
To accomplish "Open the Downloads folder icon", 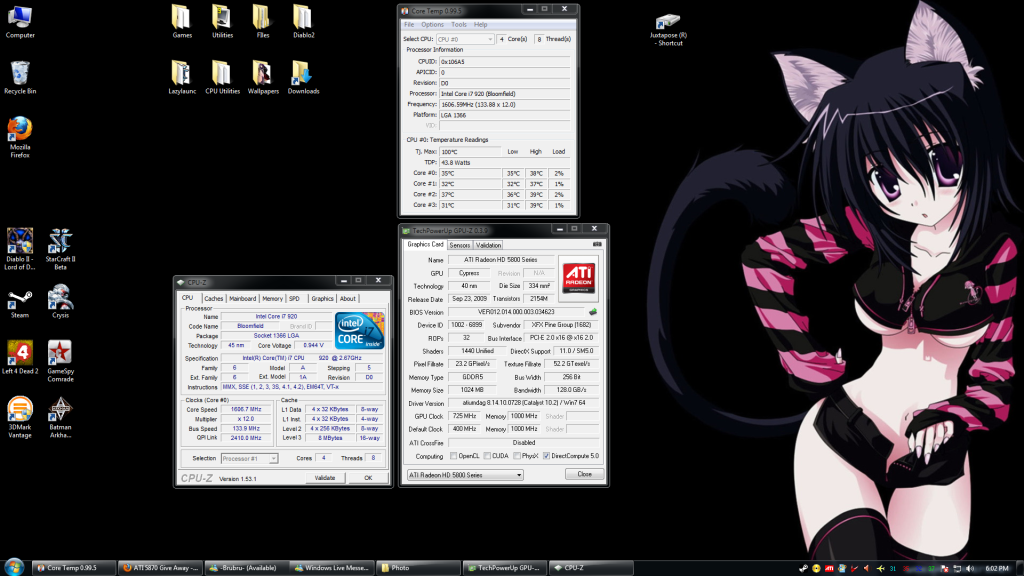I will [x=303, y=78].
